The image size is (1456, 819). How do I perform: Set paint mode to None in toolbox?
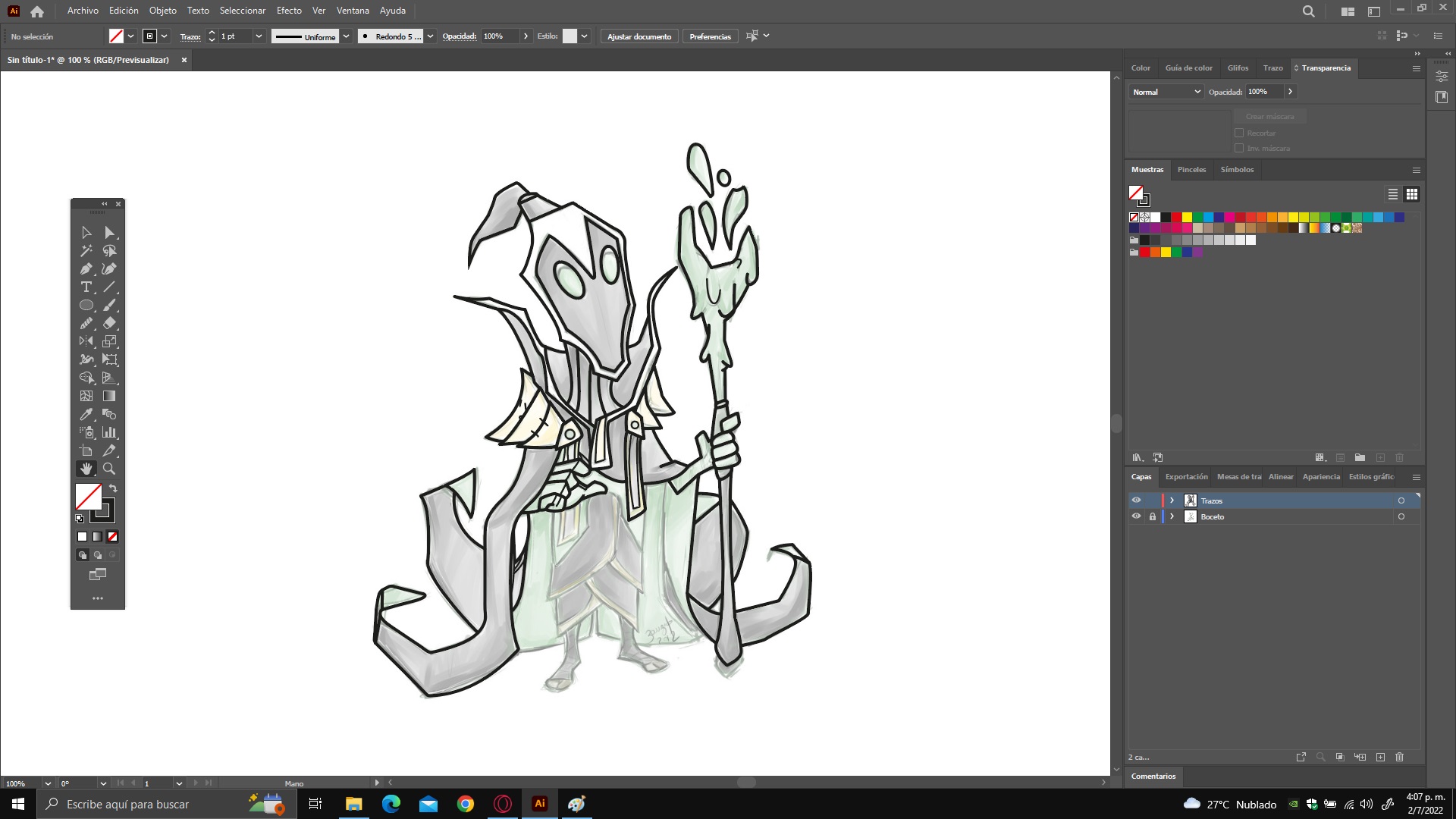(112, 537)
